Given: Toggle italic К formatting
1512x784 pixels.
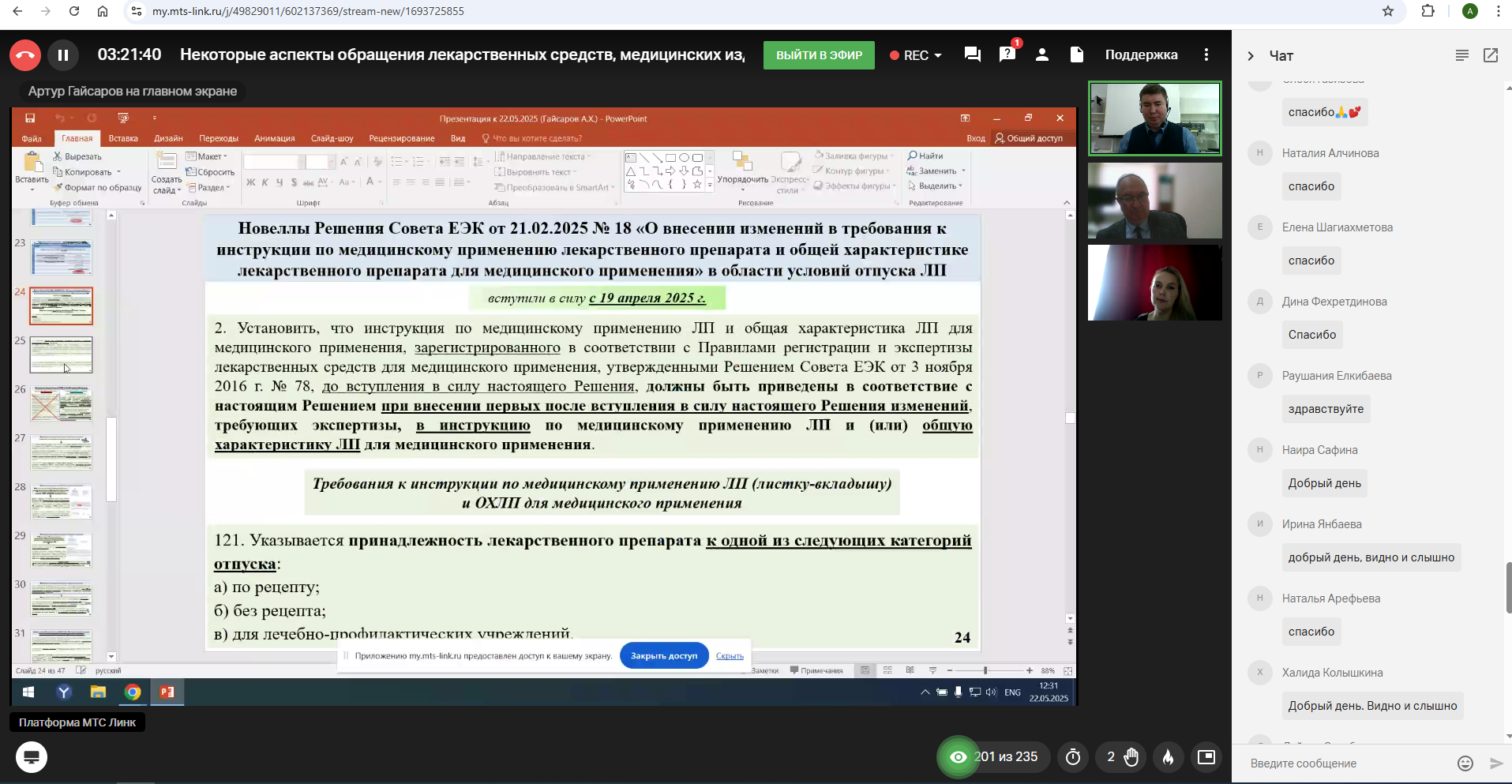Looking at the screenshot, I should (265, 182).
